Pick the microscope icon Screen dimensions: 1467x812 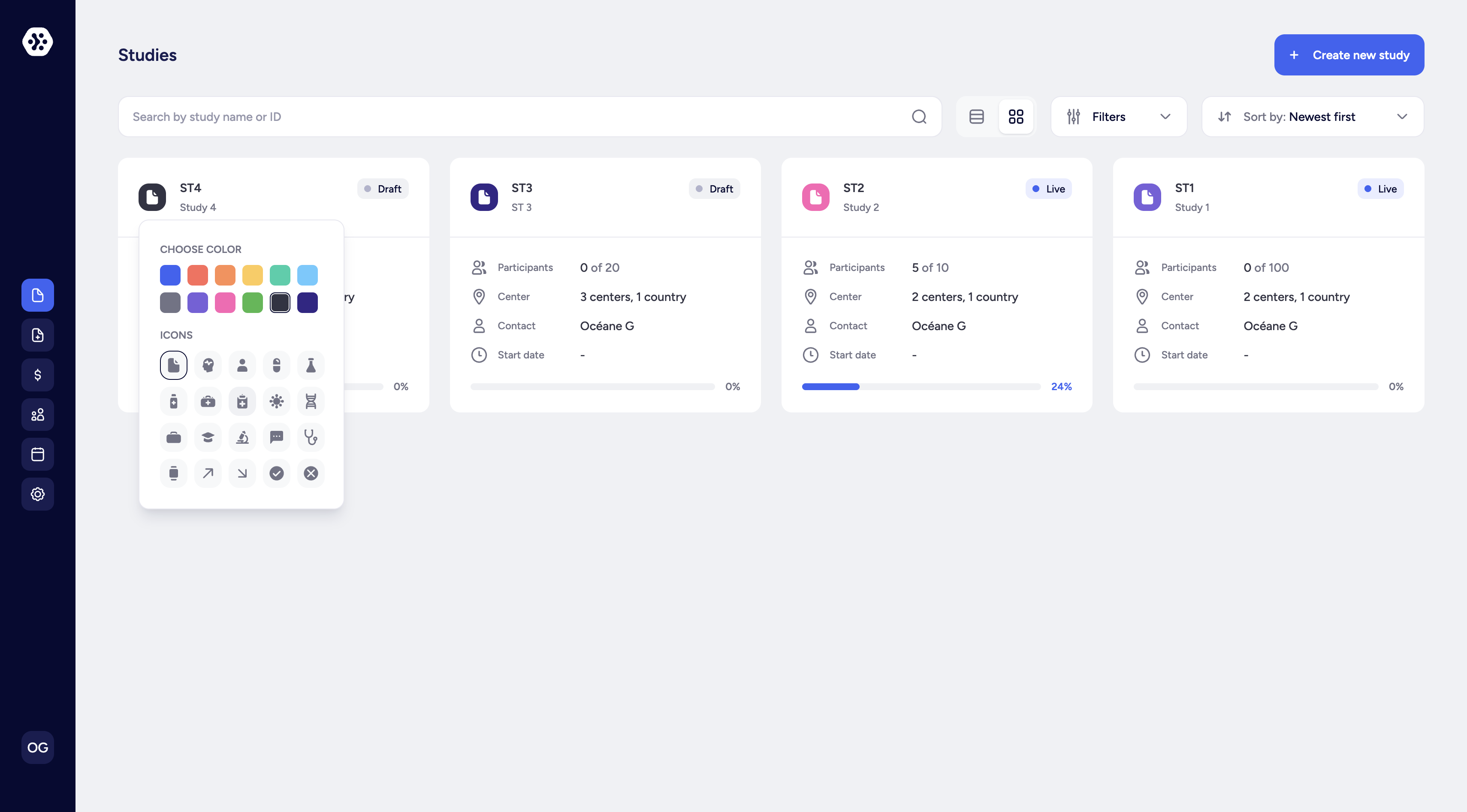click(242, 437)
